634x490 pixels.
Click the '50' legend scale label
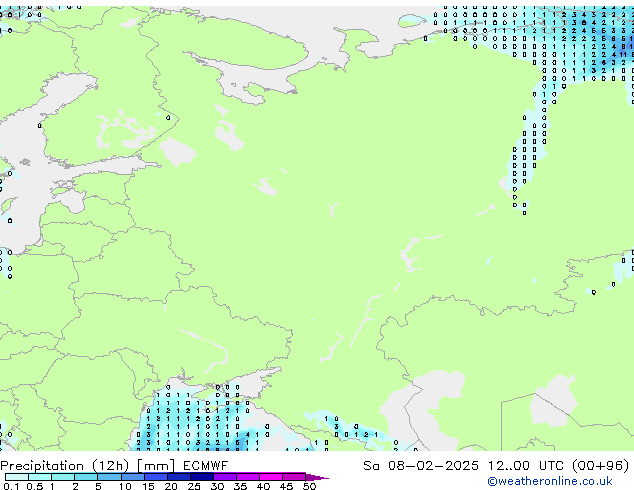point(309,486)
